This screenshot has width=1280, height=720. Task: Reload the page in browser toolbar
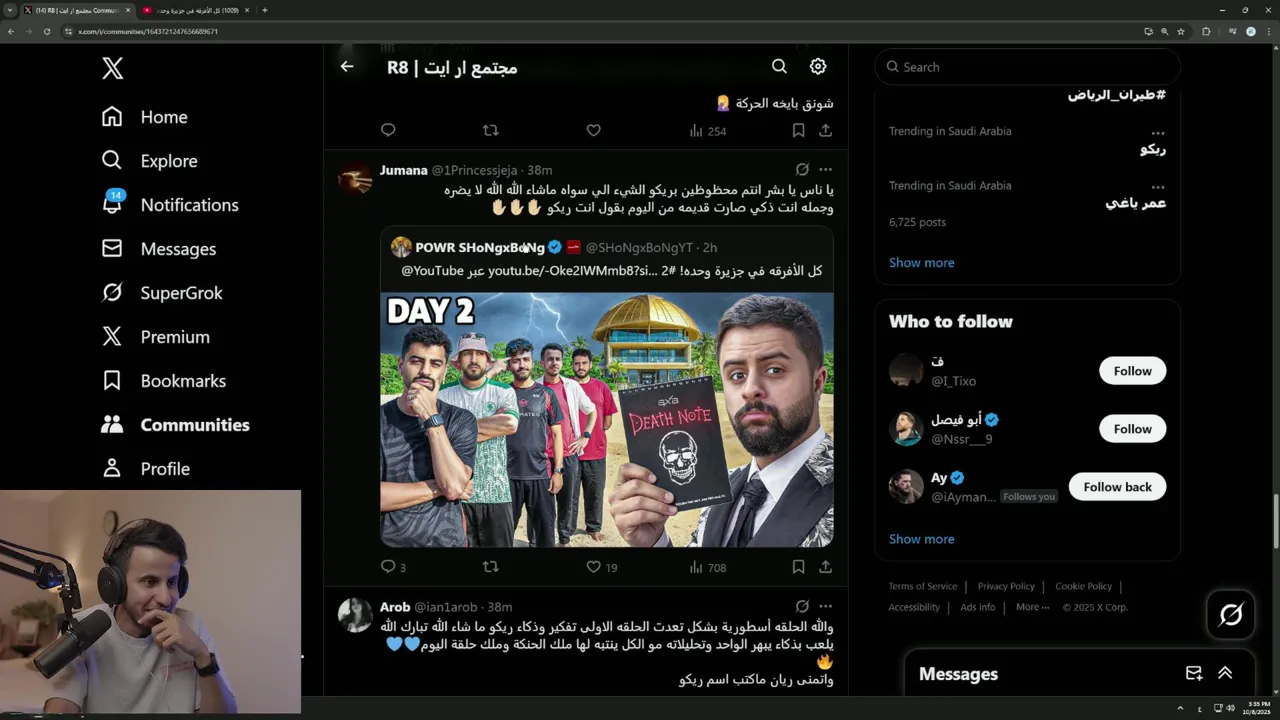click(x=46, y=31)
